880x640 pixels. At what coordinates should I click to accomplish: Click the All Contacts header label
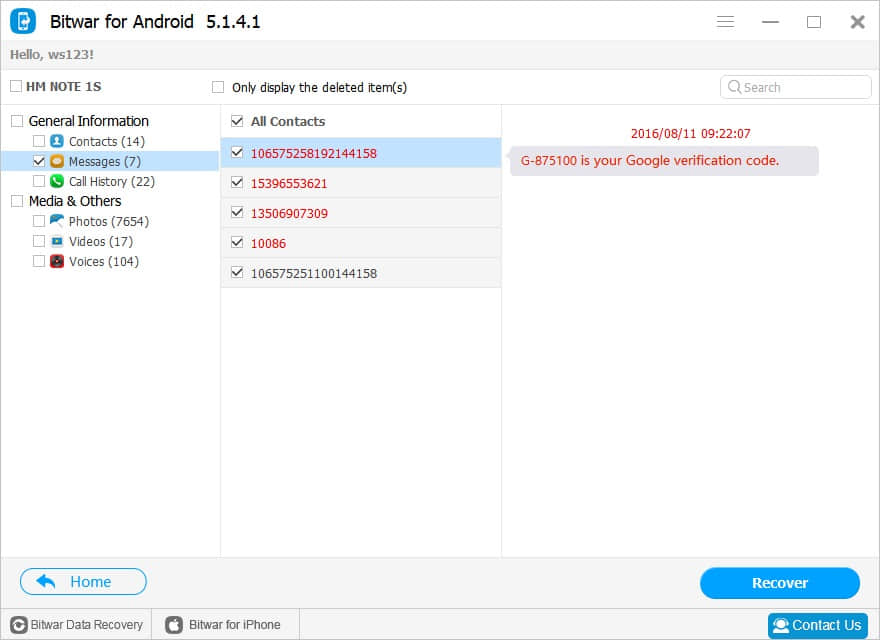288,121
